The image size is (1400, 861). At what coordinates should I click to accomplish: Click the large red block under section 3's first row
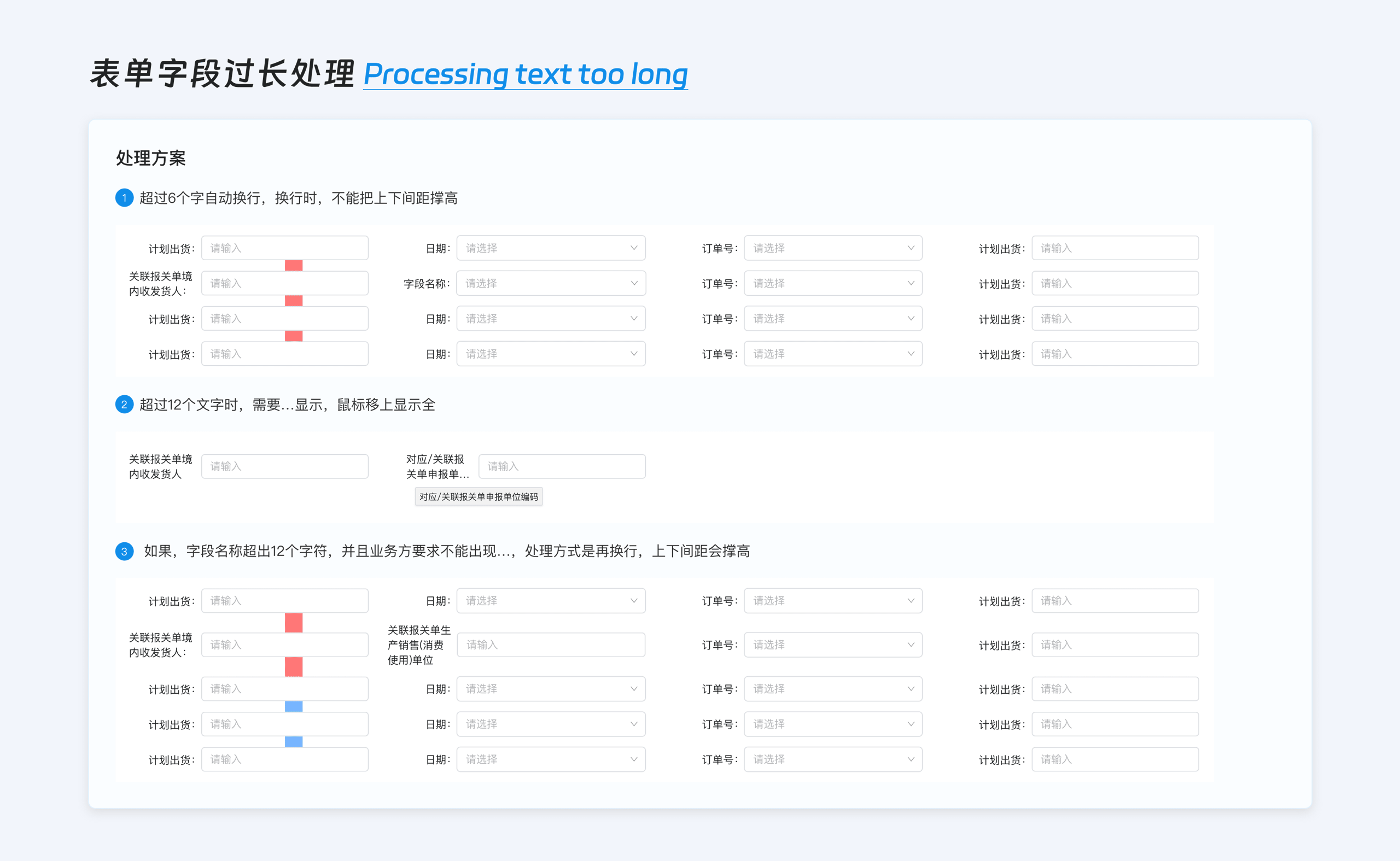coord(293,623)
